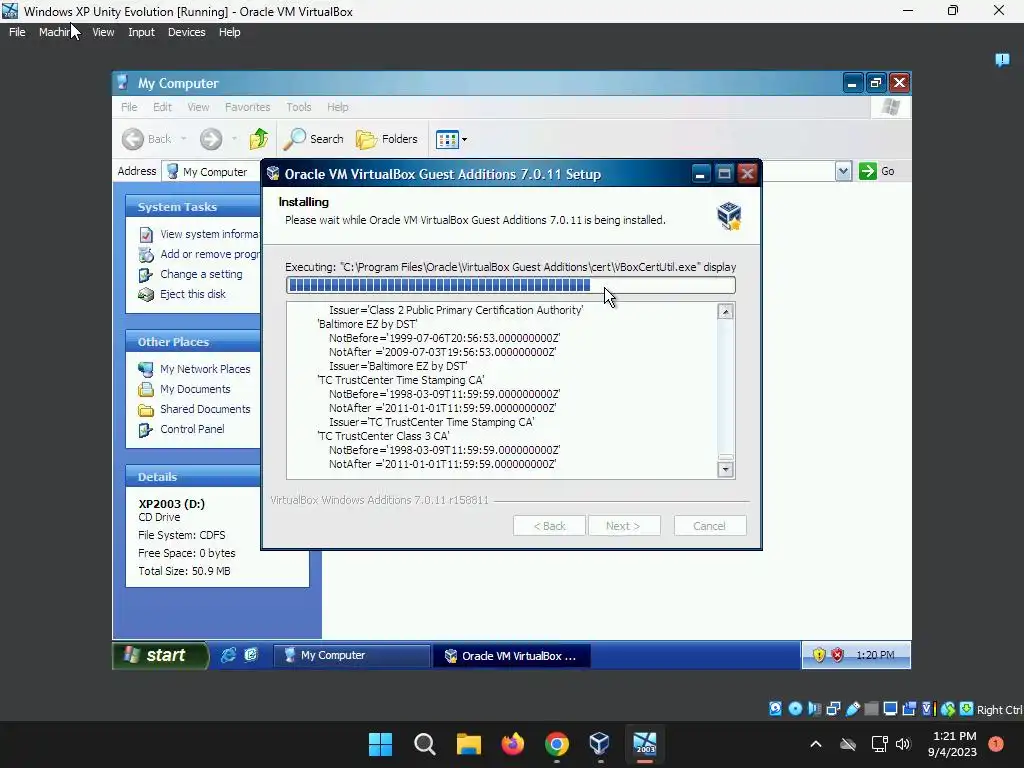Open the Edit menu in My Computer
Viewport: 1024px width, 768px height.
pyautogui.click(x=162, y=107)
